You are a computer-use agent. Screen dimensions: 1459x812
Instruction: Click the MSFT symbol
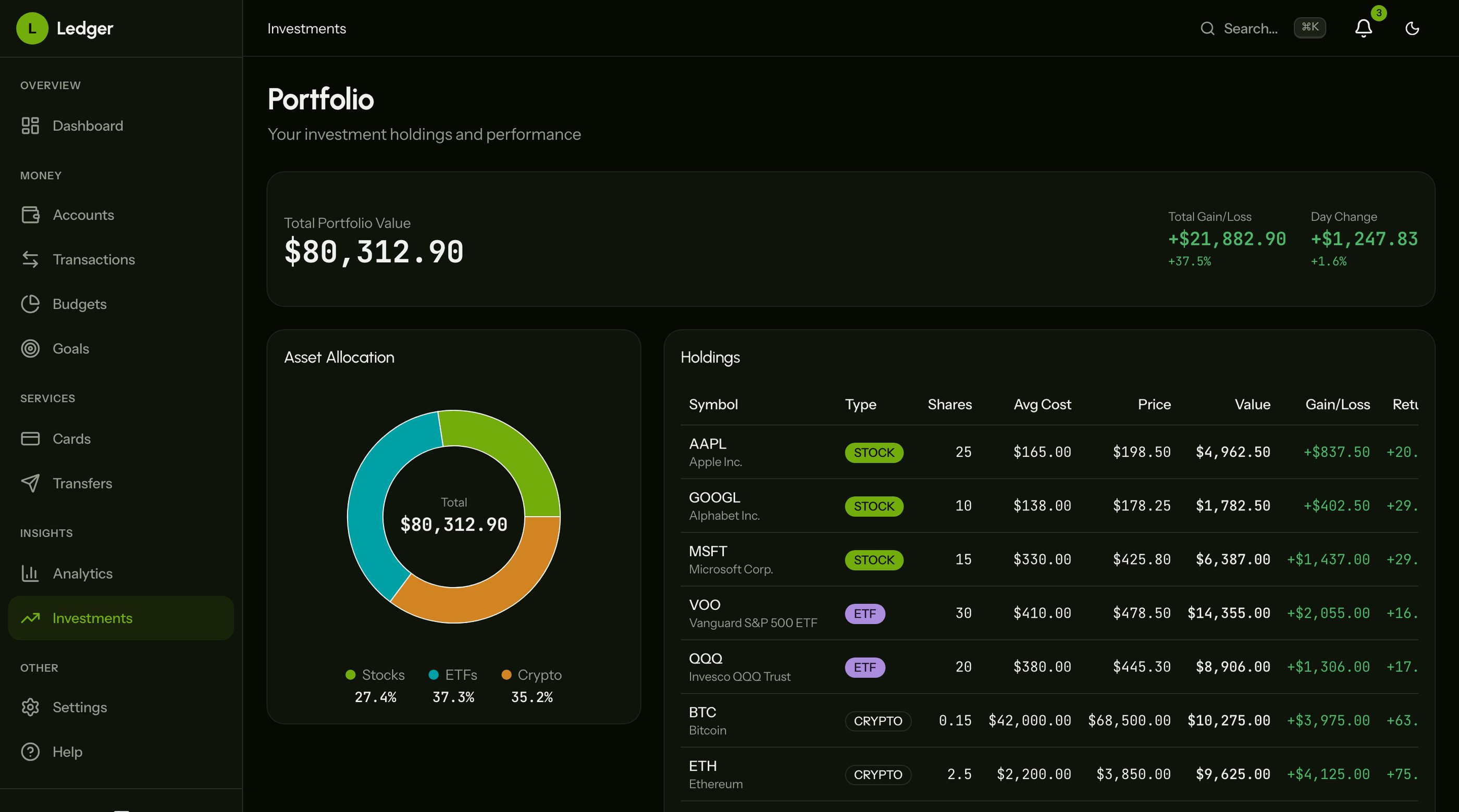(708, 552)
